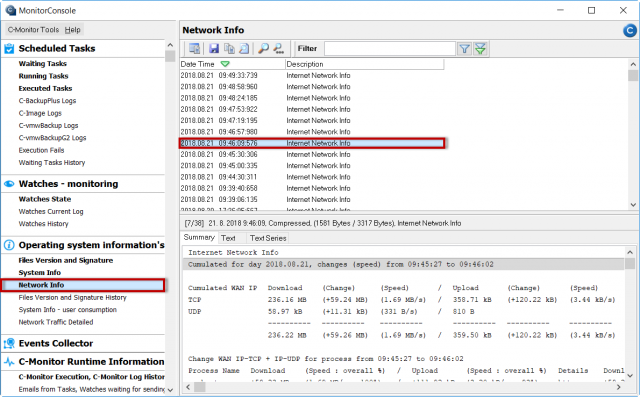Open Running Tasks in the sidebar
This screenshot has height=397, width=640.
pos(43,76)
